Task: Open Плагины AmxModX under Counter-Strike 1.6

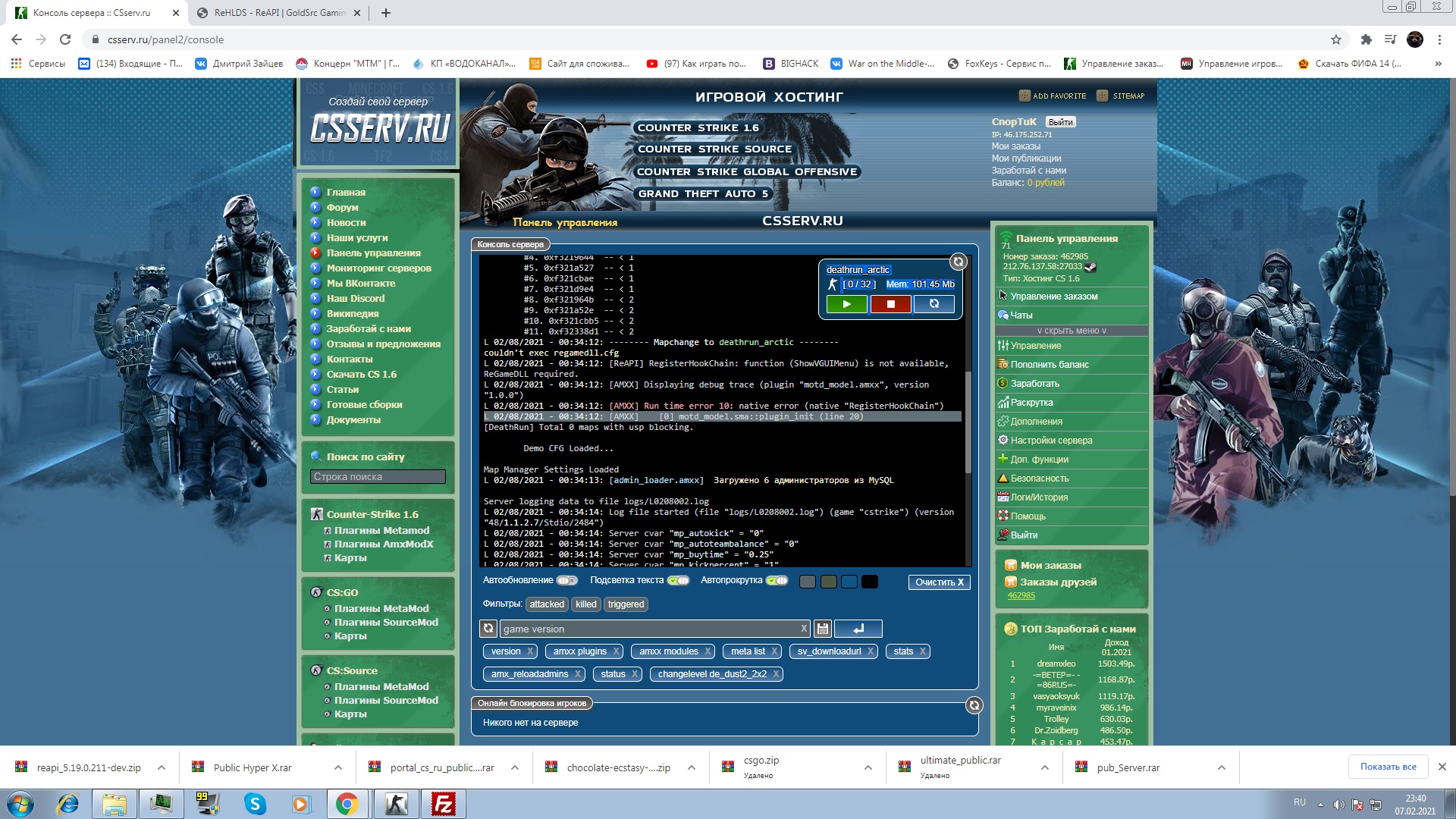Action: 384,544
